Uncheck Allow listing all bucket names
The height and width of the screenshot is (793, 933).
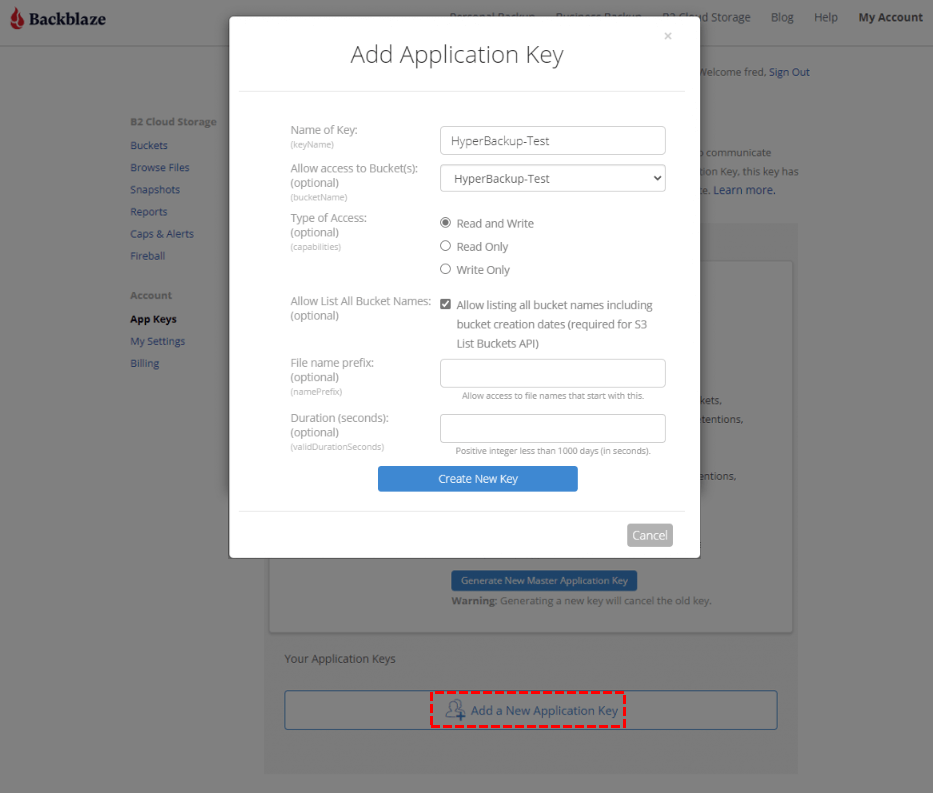pos(446,305)
